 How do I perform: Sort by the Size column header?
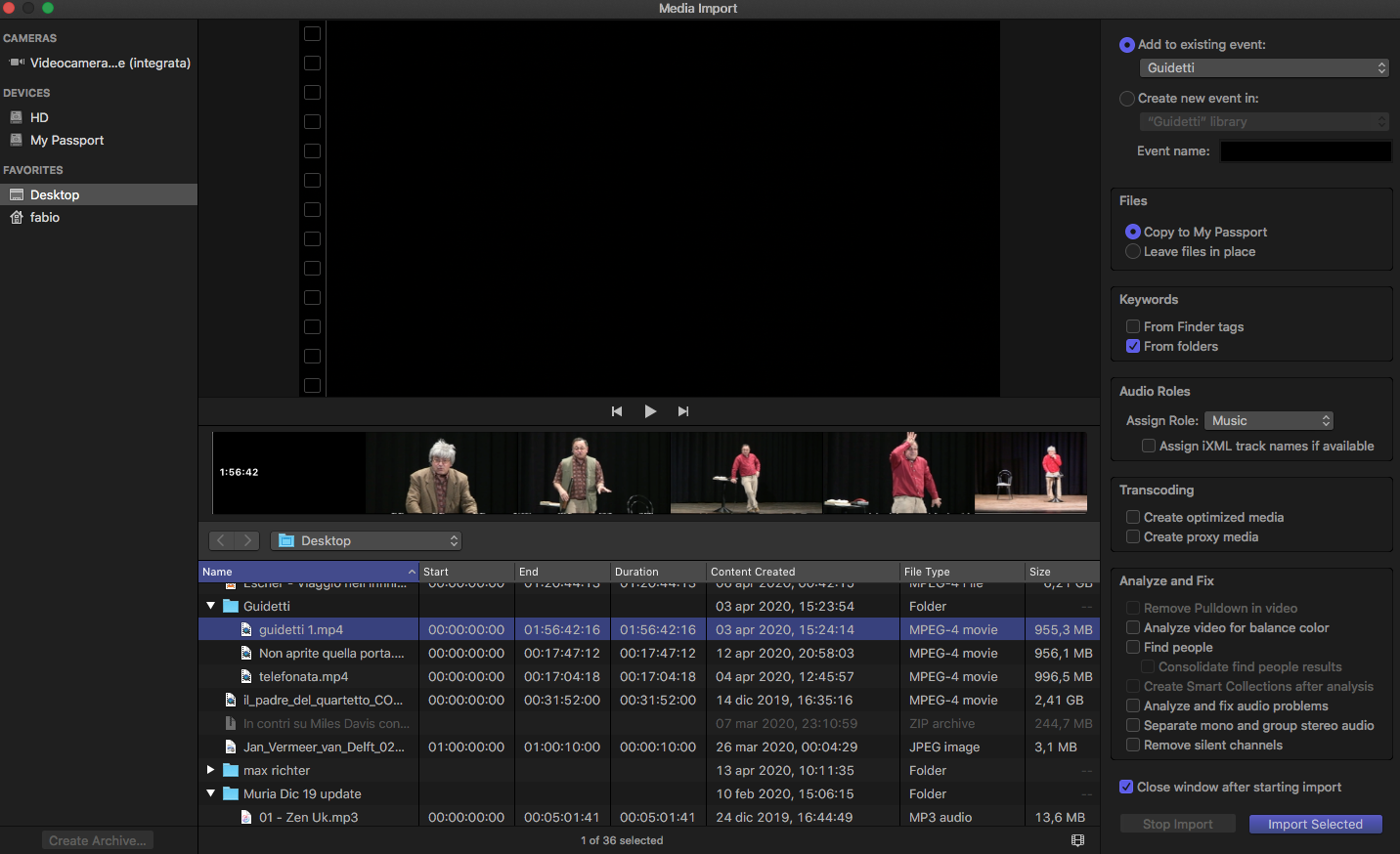pos(1063,572)
